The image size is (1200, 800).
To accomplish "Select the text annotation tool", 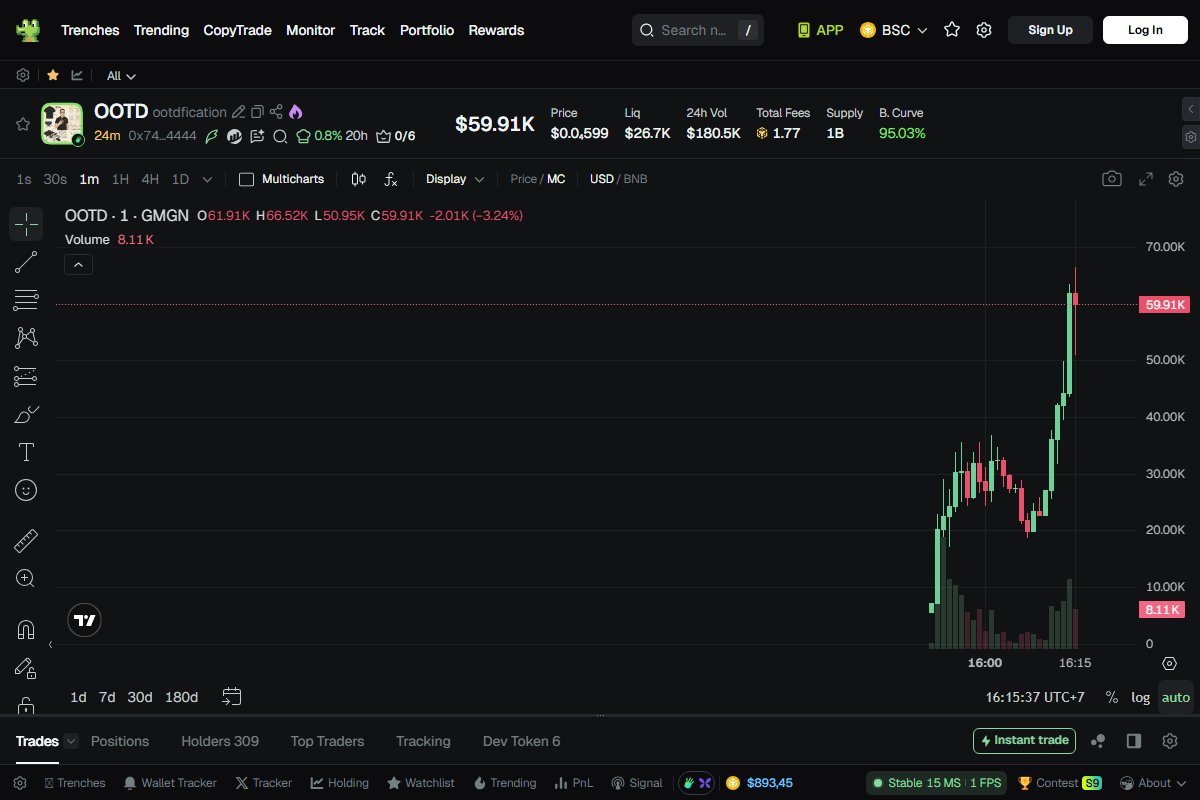I will click(x=26, y=452).
